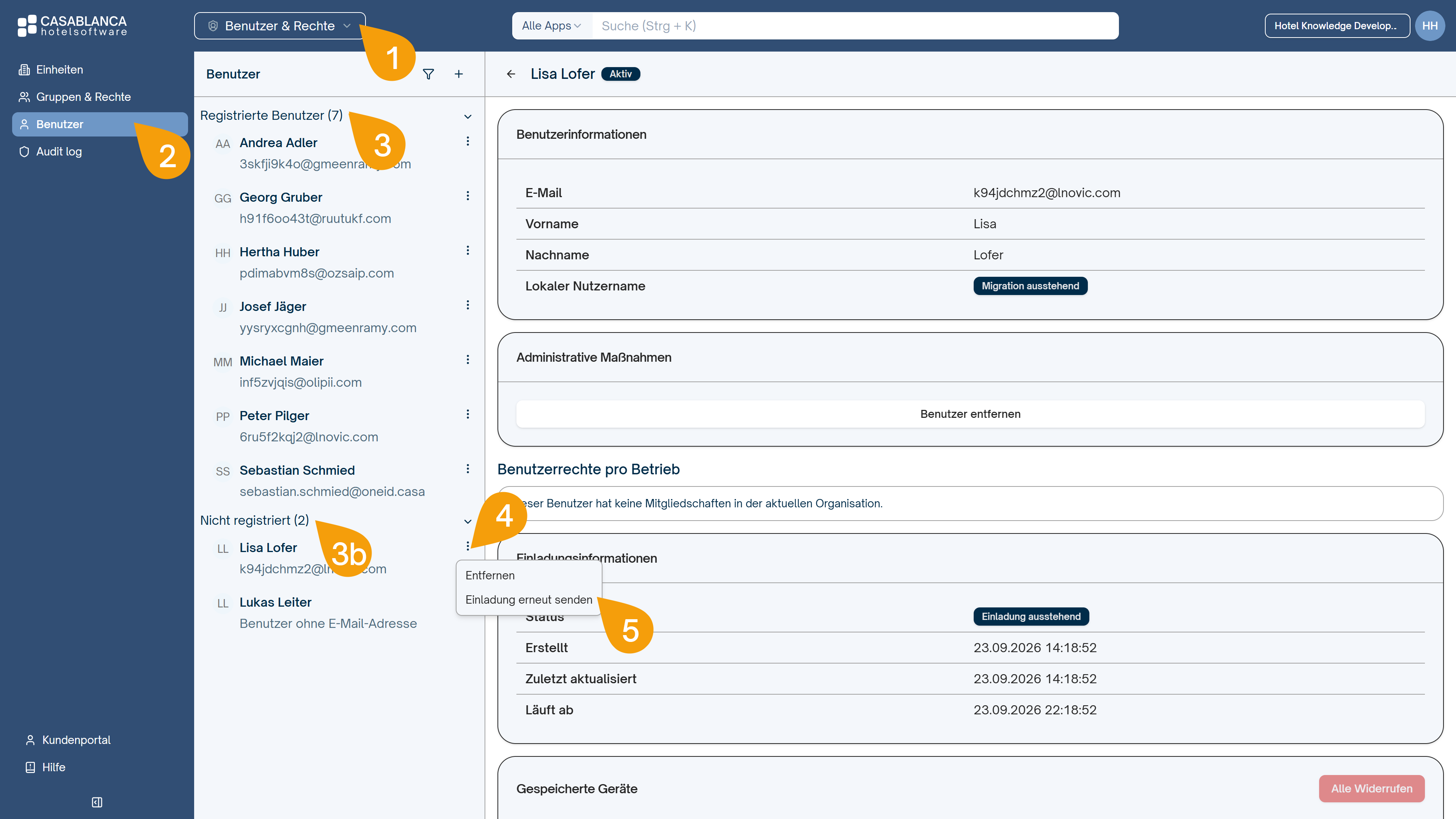Collapse the Nicht registriert section
This screenshot has height=819, width=1456.
468,521
